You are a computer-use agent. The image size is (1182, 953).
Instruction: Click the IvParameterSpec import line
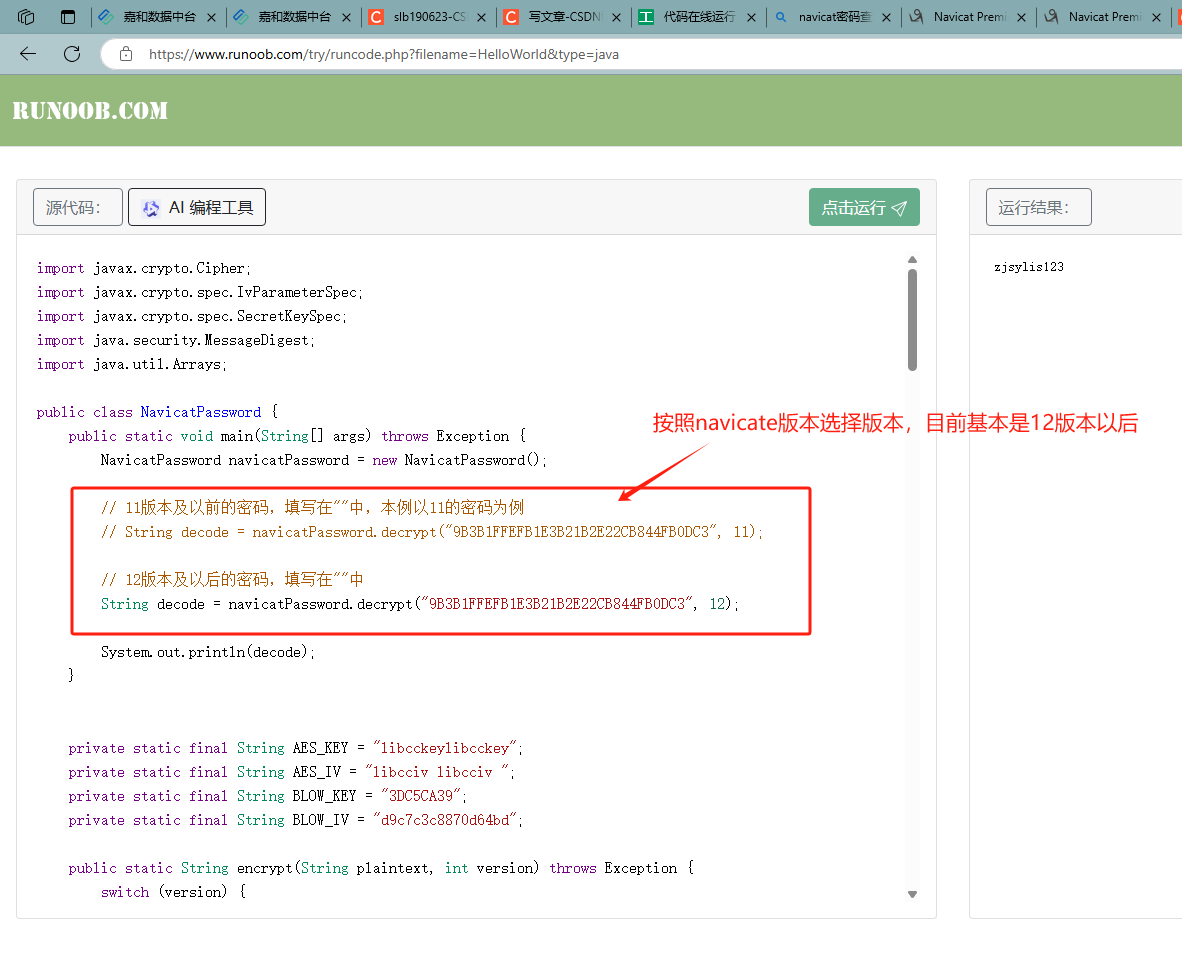[199, 293]
